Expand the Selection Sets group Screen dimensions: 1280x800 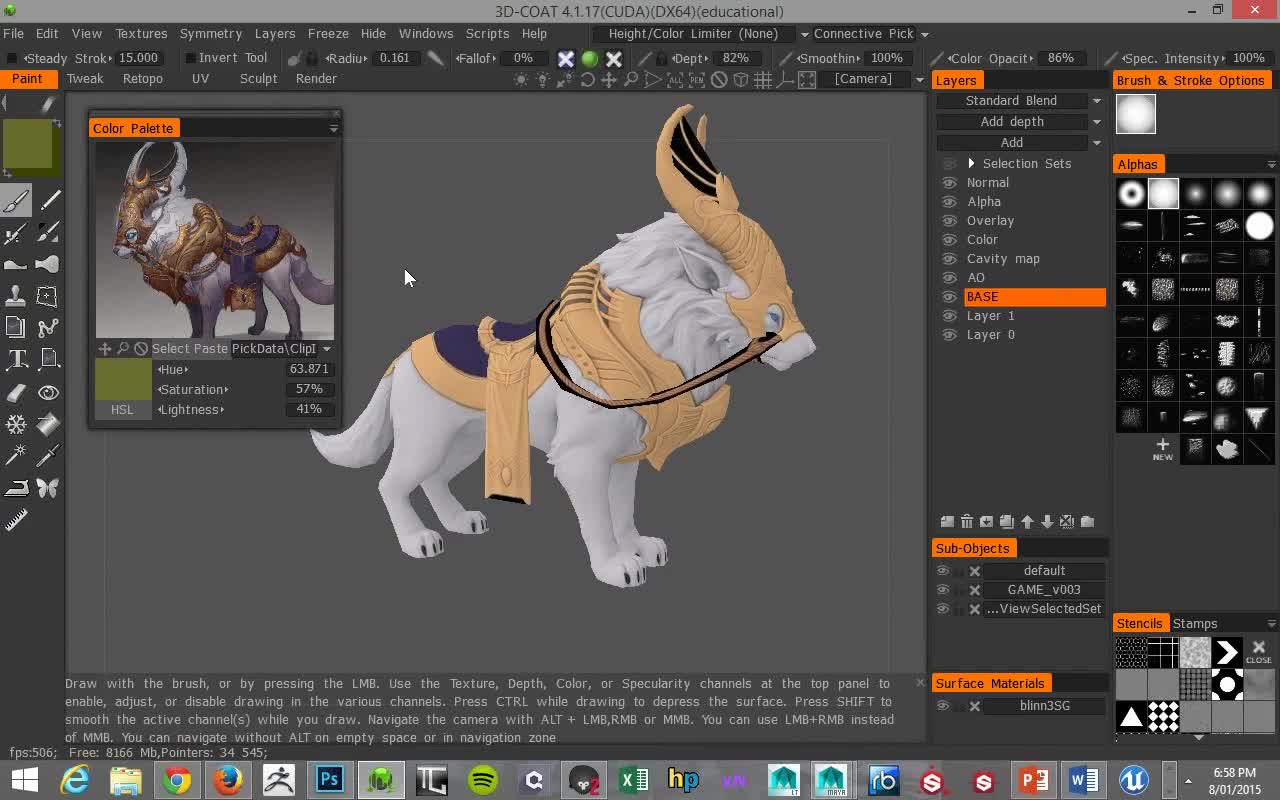[x=971, y=164]
